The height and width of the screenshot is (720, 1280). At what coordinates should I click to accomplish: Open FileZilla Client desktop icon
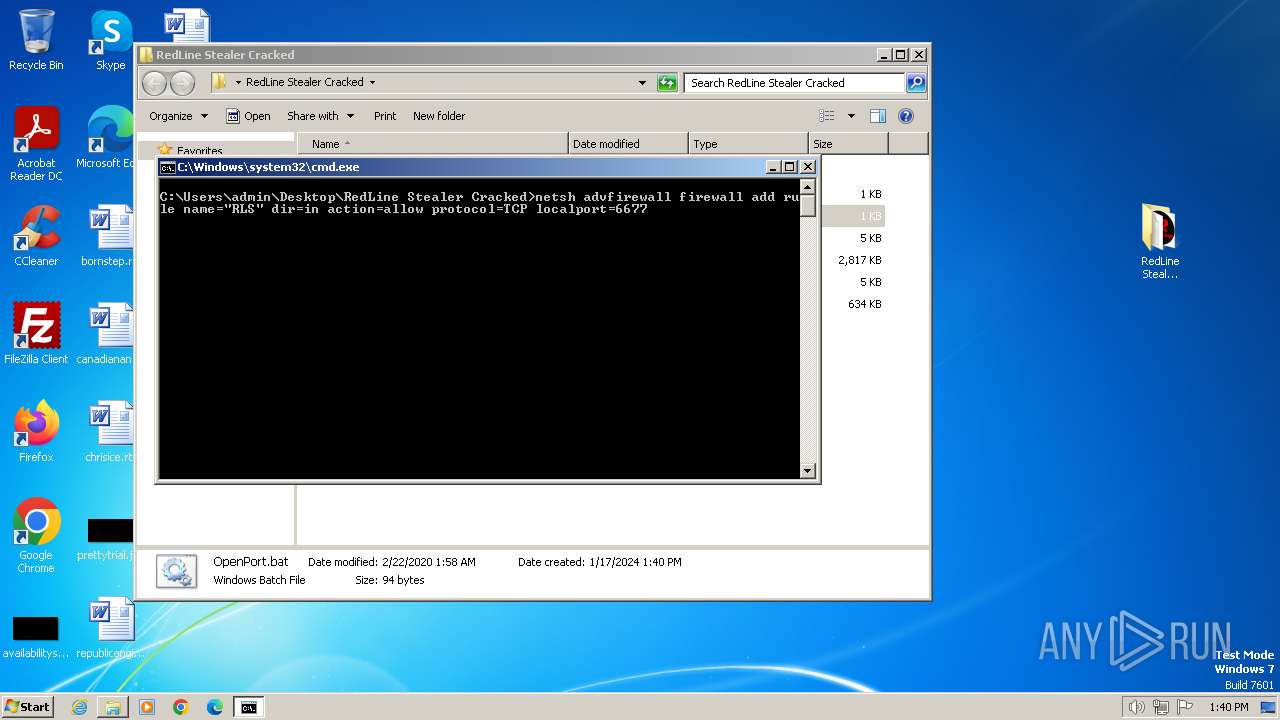click(36, 334)
